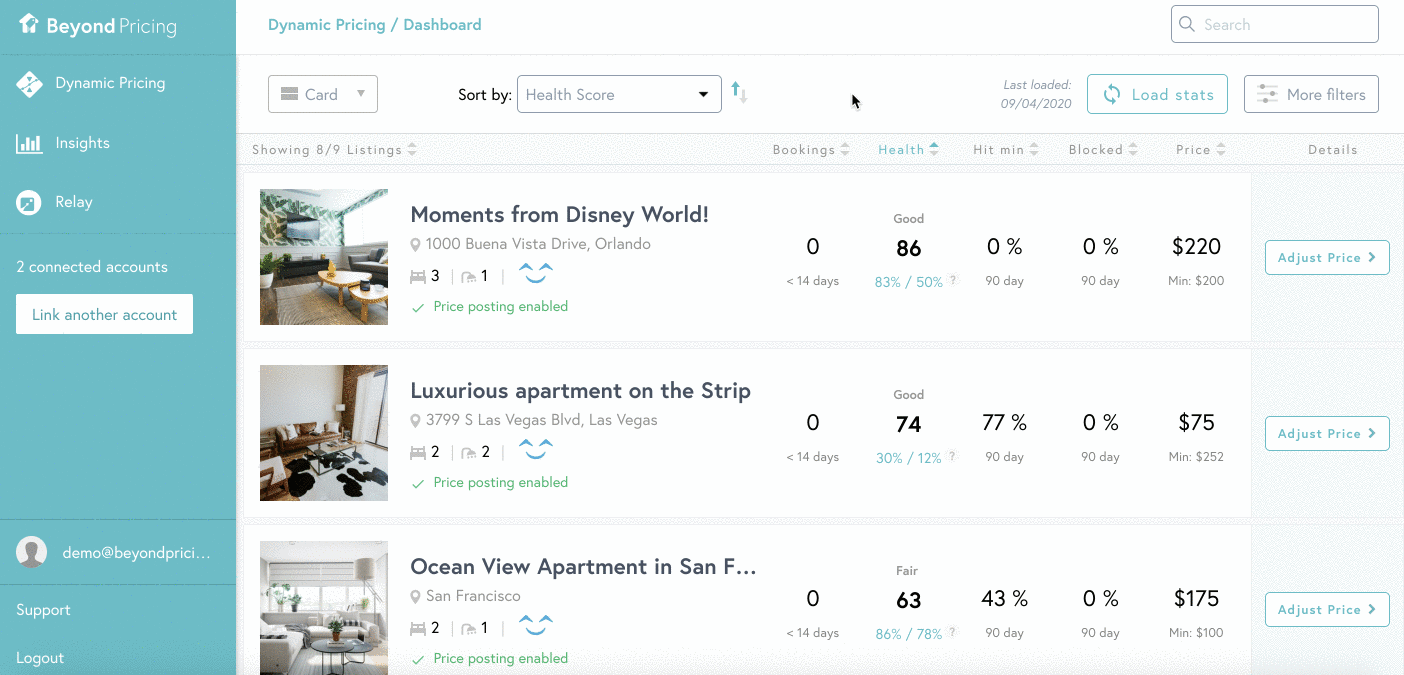Click 83% / 50% health breakdown

tap(909, 282)
